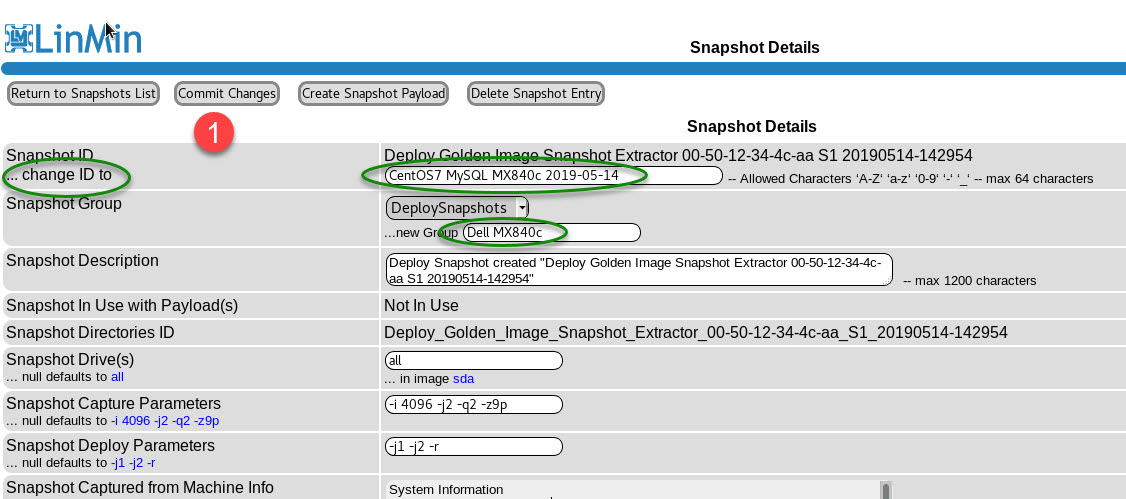The width and height of the screenshot is (1126, 499).
Task: Click the red number 1 step marker
Action: (x=213, y=134)
